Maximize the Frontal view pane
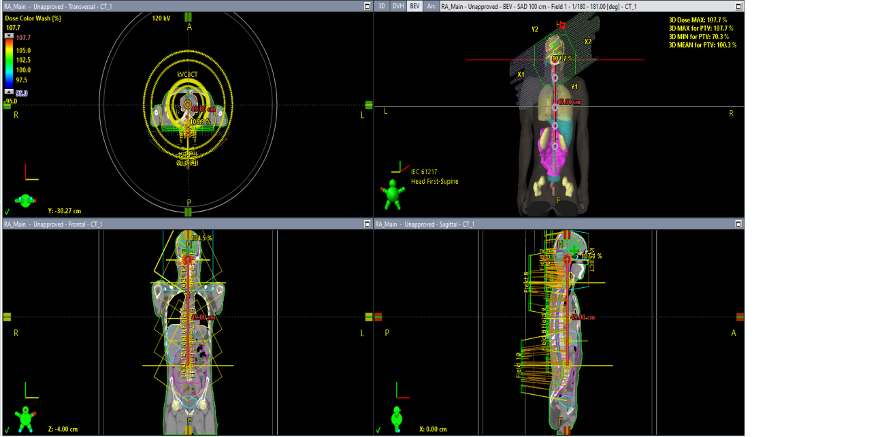Image resolution: width=883 pixels, height=437 pixels. point(368,225)
